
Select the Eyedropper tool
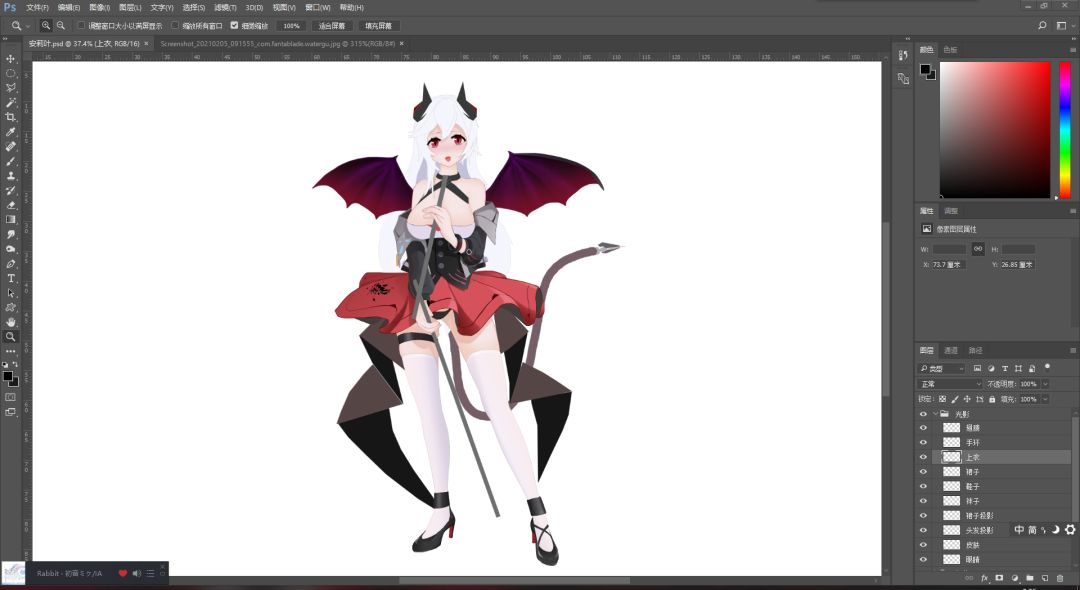pyautogui.click(x=10, y=132)
